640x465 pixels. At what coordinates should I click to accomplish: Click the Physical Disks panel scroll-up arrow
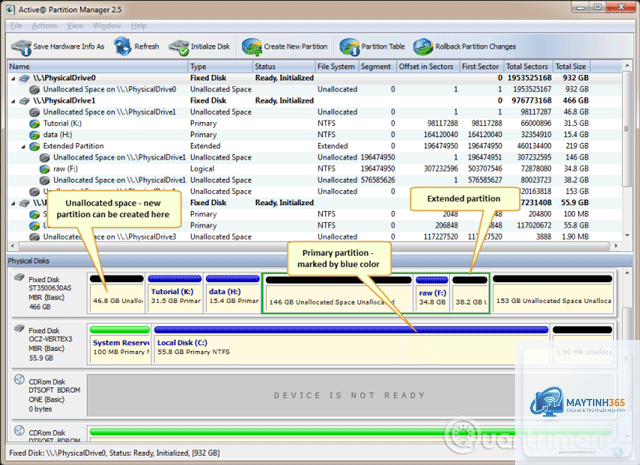[x=627, y=273]
